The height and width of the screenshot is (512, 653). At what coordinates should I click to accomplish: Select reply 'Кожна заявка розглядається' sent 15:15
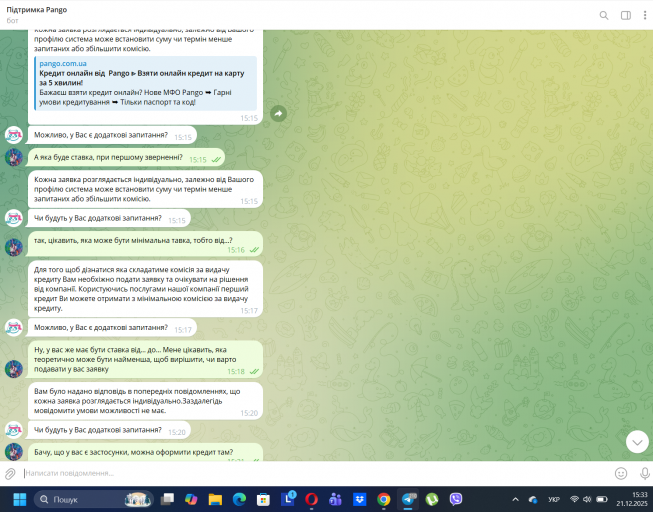(x=145, y=189)
